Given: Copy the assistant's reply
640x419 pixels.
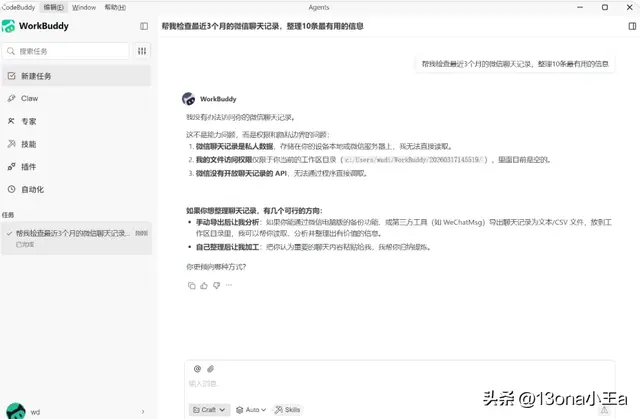Looking at the screenshot, I should click(191, 286).
